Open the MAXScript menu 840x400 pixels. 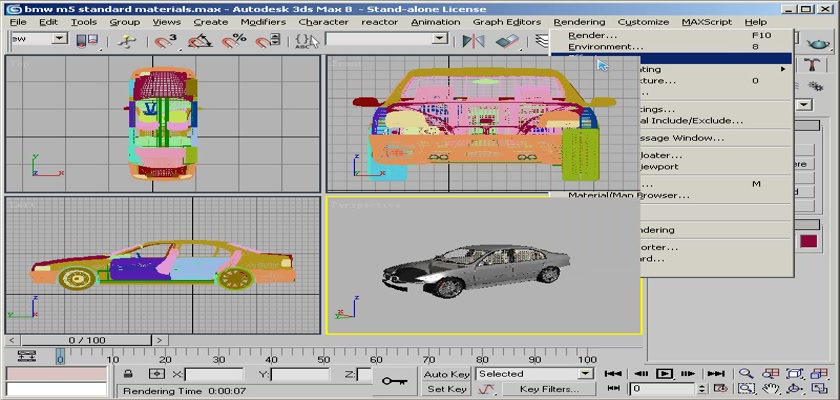click(x=707, y=22)
